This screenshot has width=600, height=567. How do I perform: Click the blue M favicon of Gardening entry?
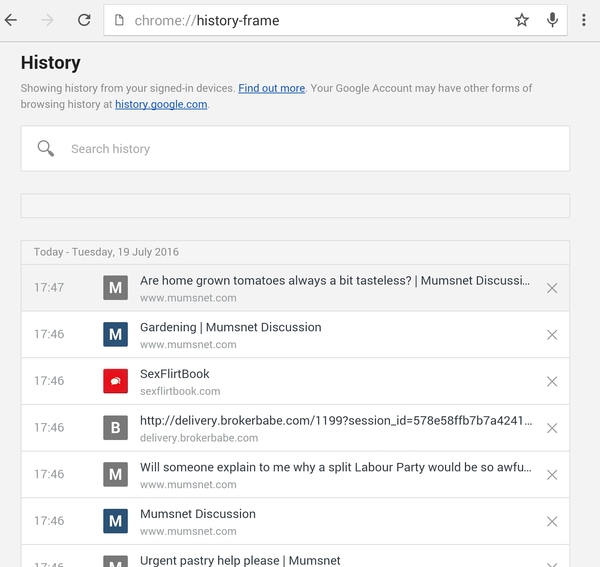tap(116, 334)
